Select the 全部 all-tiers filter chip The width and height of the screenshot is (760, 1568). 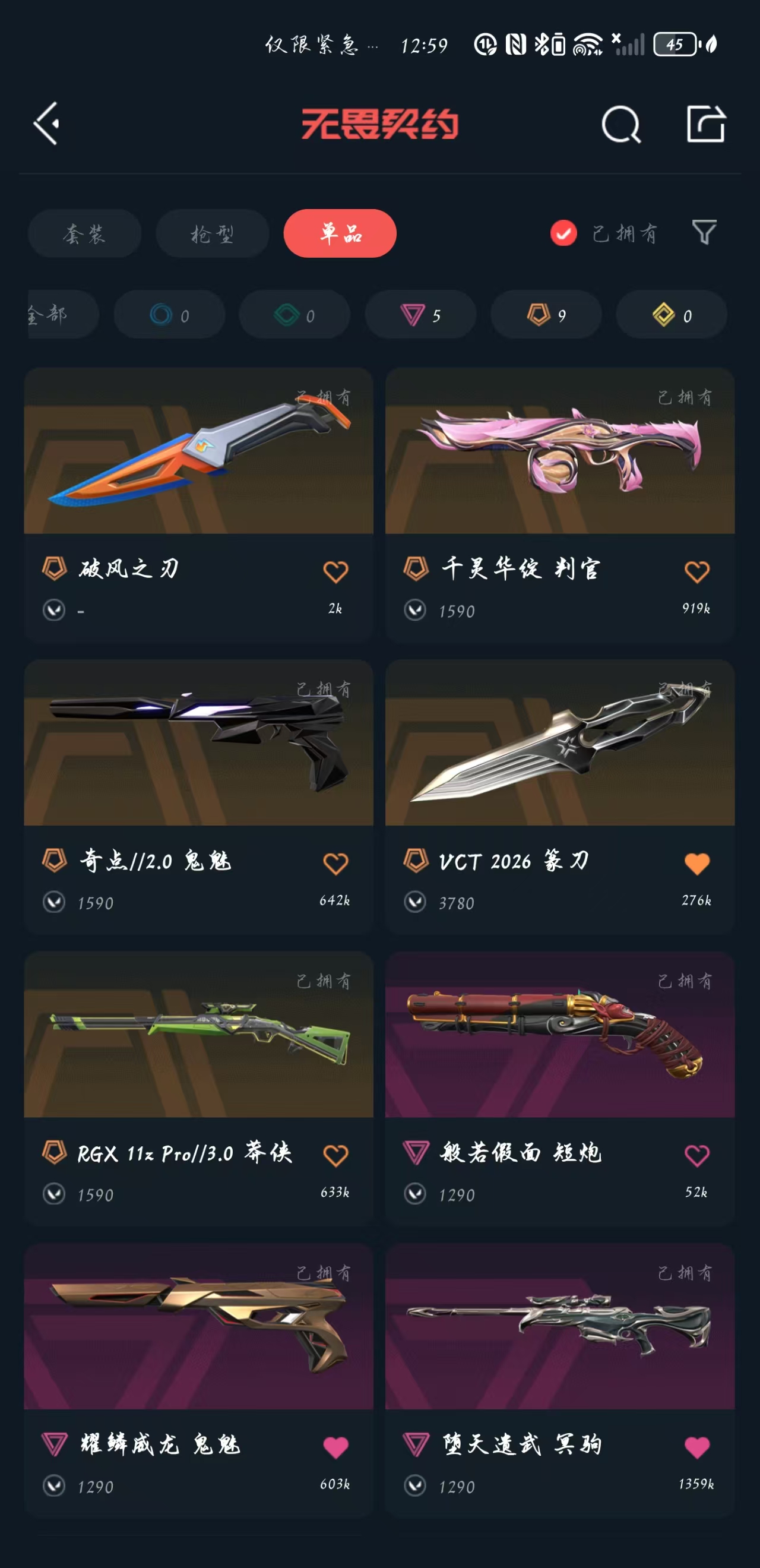pos(63,315)
